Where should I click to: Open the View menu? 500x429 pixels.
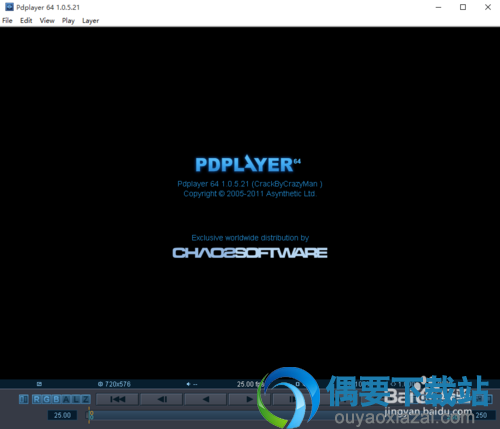[47, 21]
